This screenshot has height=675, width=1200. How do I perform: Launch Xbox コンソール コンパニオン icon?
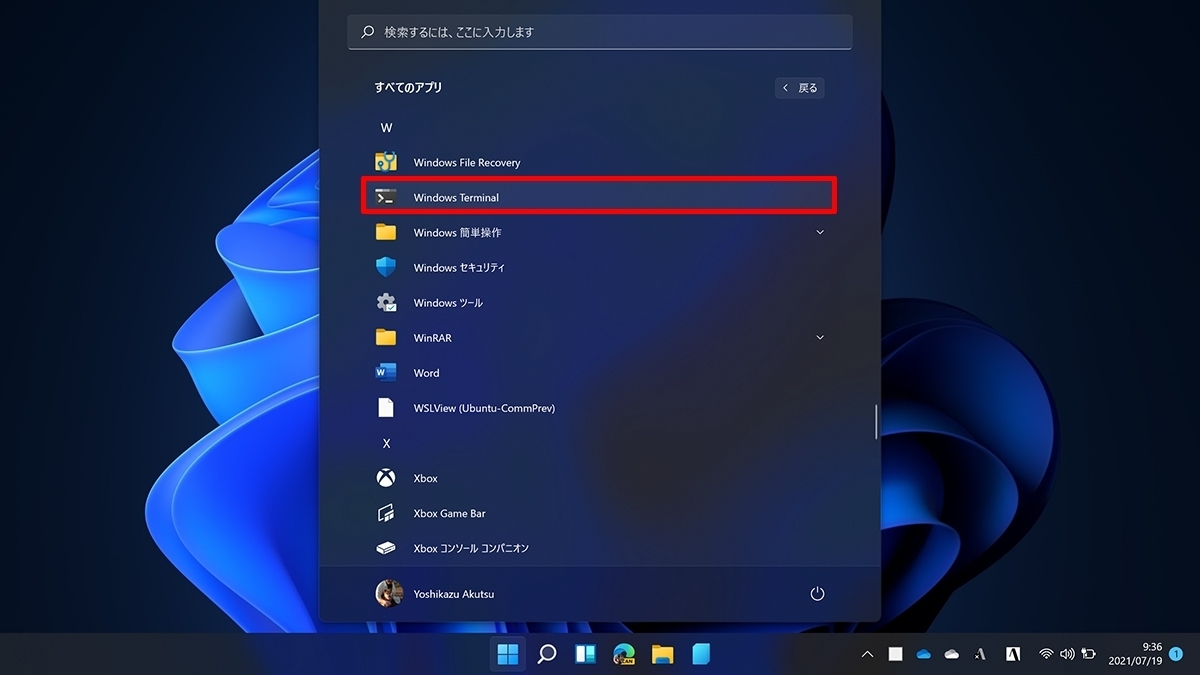pos(386,548)
